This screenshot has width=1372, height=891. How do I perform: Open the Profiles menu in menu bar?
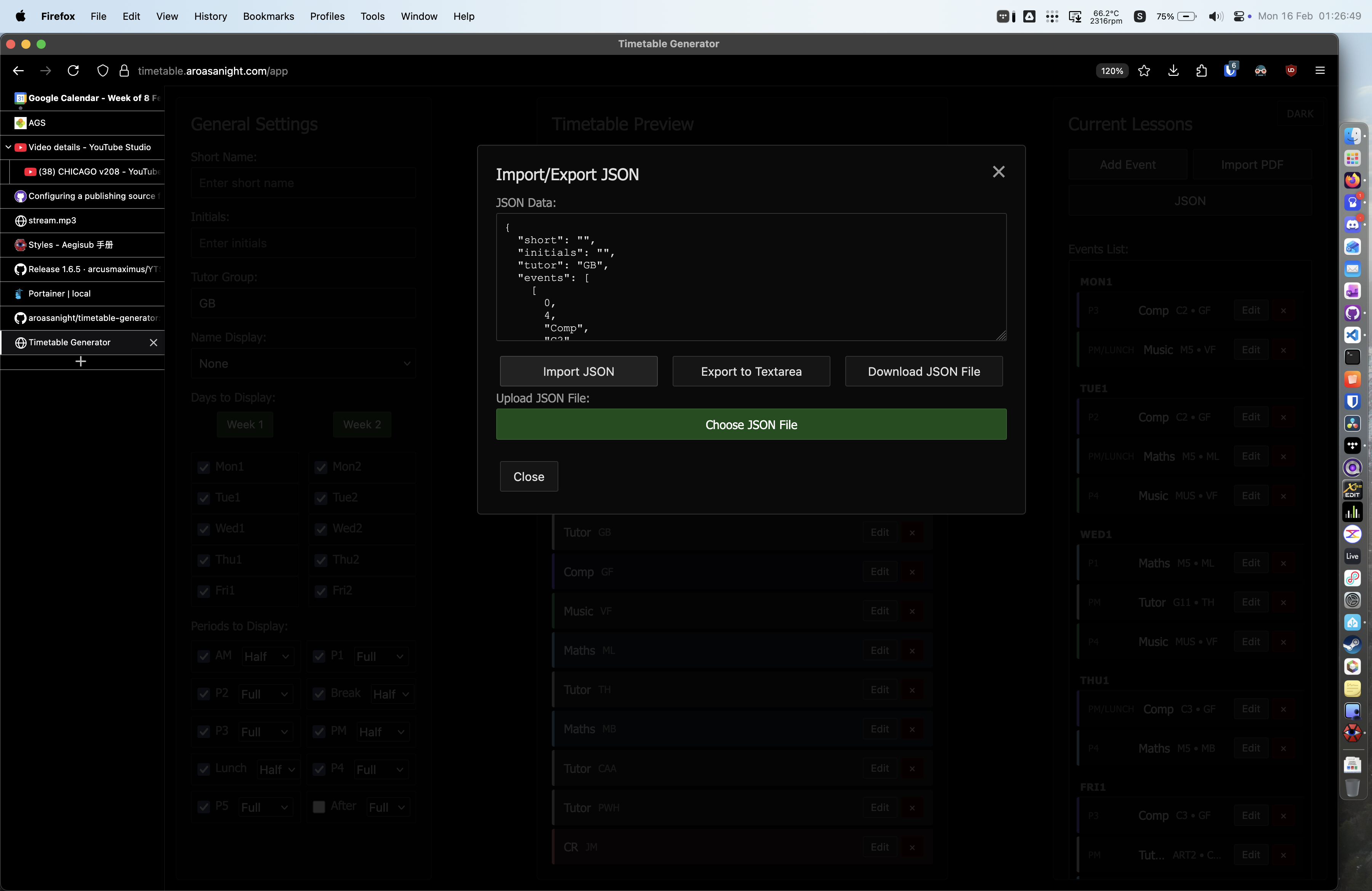[x=327, y=16]
